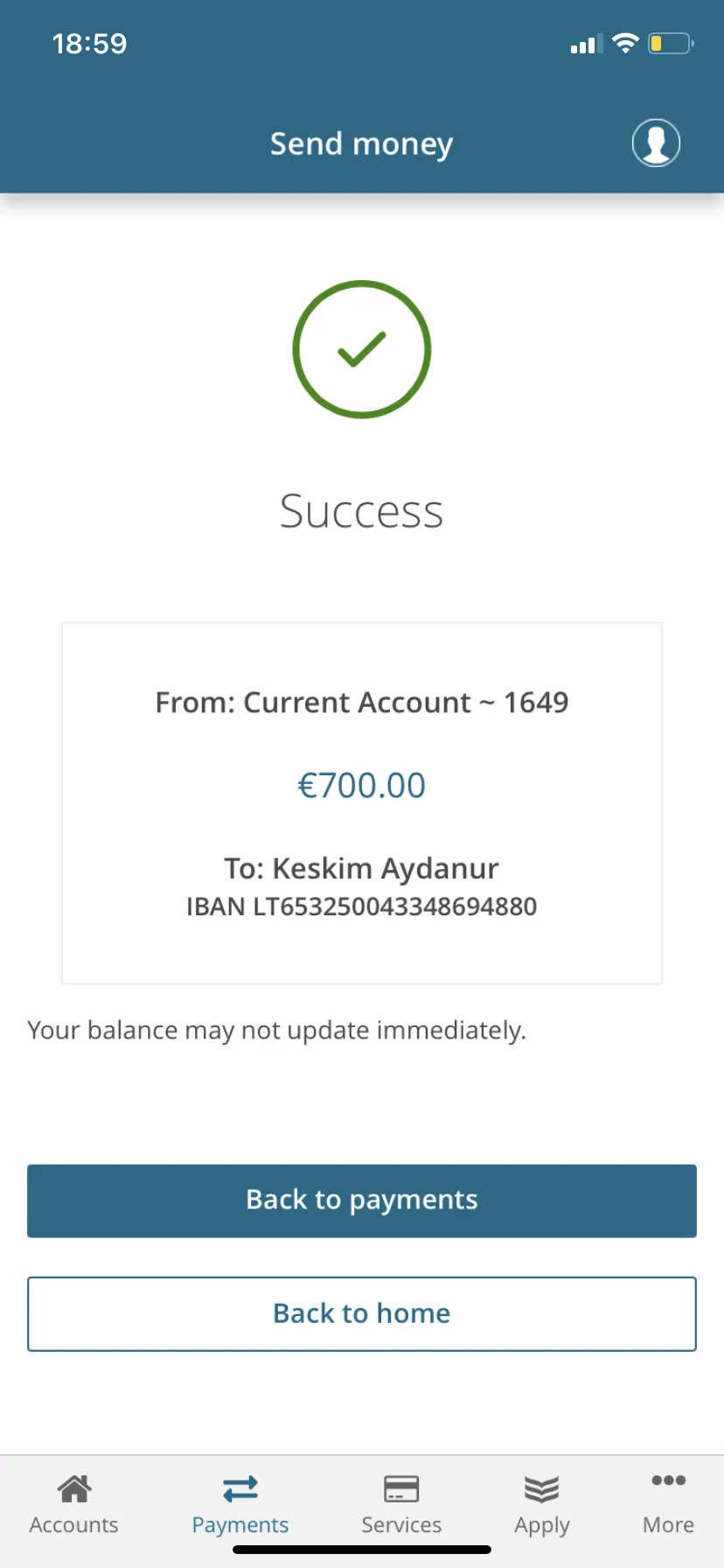The image size is (724, 1568).
Task: Switch to Services tab label
Action: tap(401, 1524)
